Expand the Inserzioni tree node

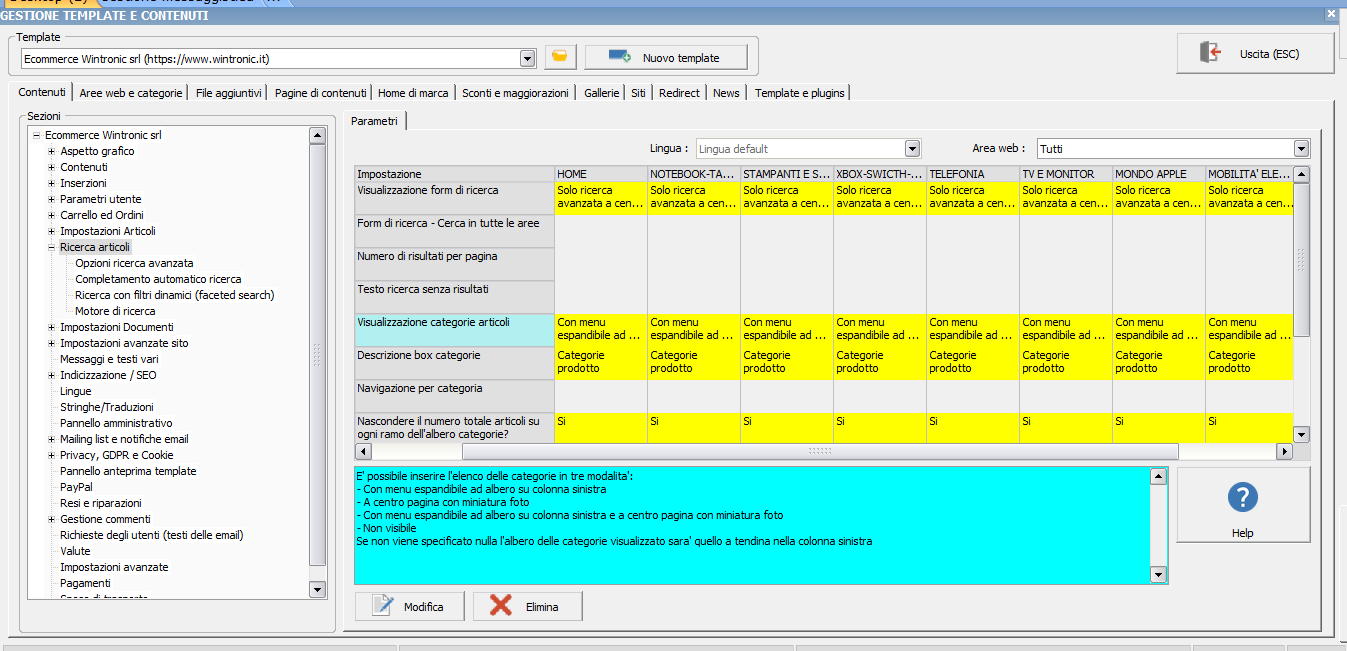(x=52, y=183)
